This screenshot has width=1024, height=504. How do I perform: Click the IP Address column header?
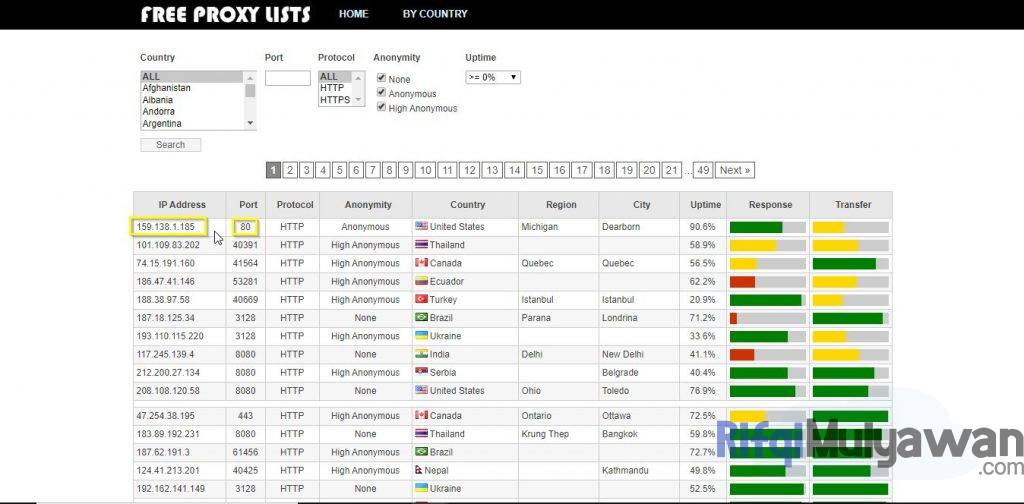[x=182, y=204]
